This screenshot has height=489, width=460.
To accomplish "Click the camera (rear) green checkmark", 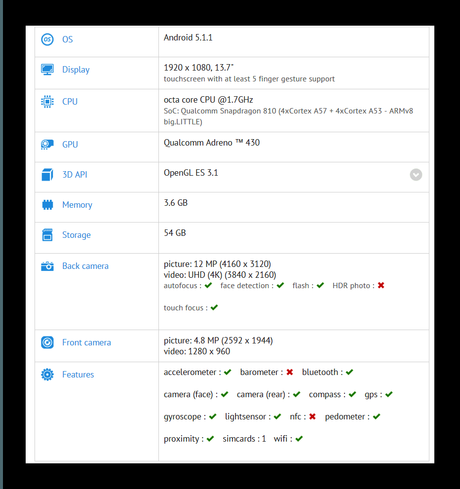I will (296, 394).
